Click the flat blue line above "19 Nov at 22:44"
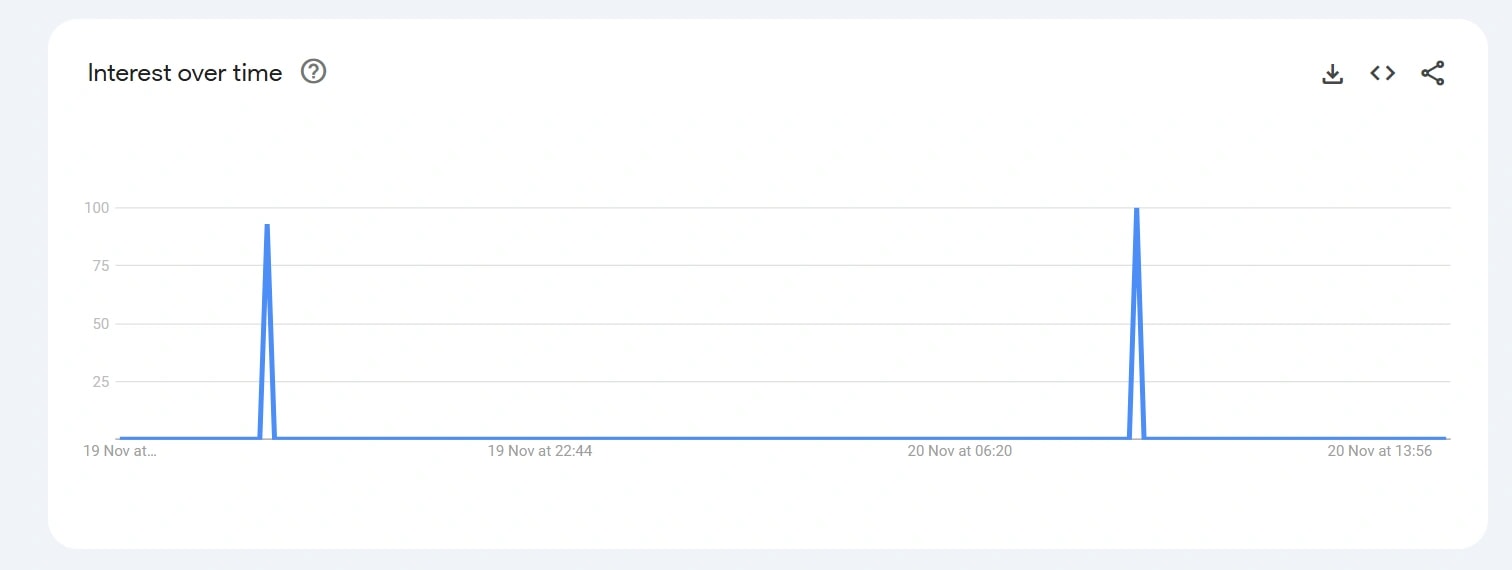The width and height of the screenshot is (1512, 570). (x=540, y=438)
